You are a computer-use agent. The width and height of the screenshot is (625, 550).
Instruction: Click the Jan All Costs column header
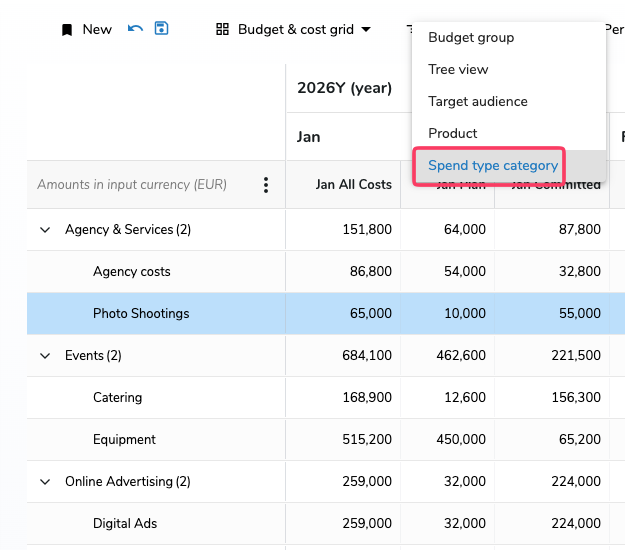pos(344,185)
